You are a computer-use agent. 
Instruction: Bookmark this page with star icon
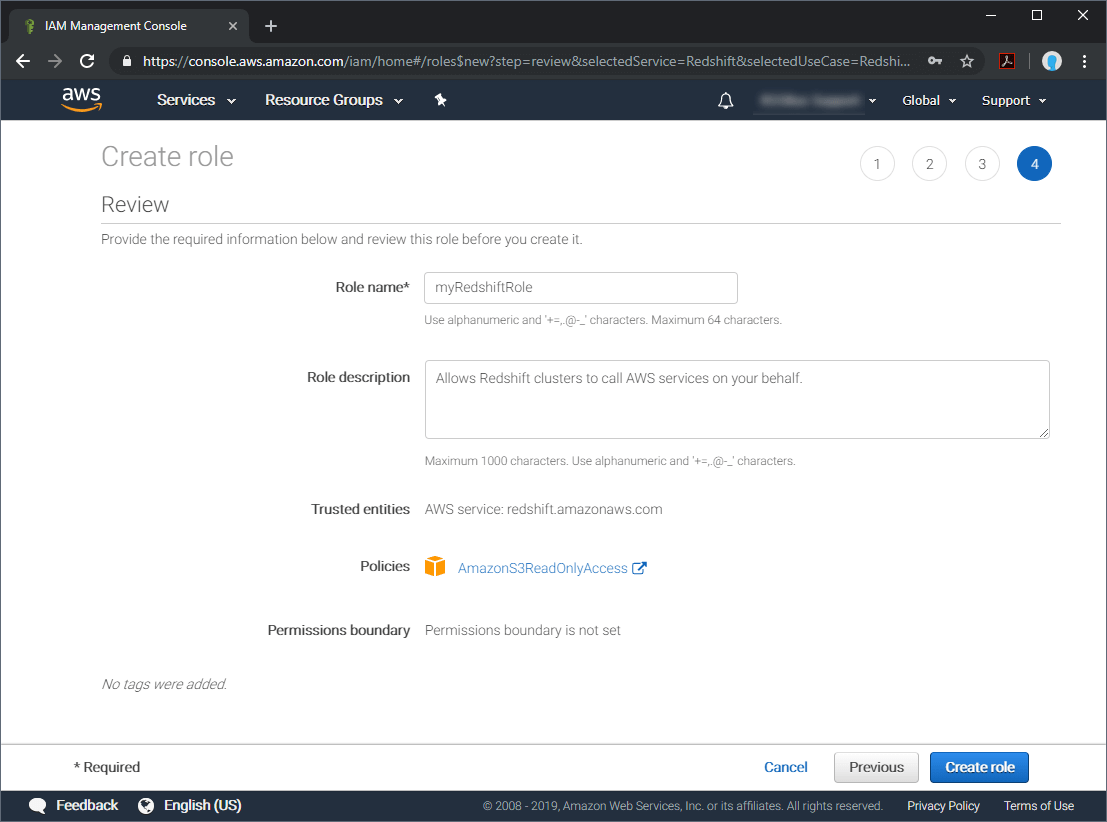click(x=967, y=61)
